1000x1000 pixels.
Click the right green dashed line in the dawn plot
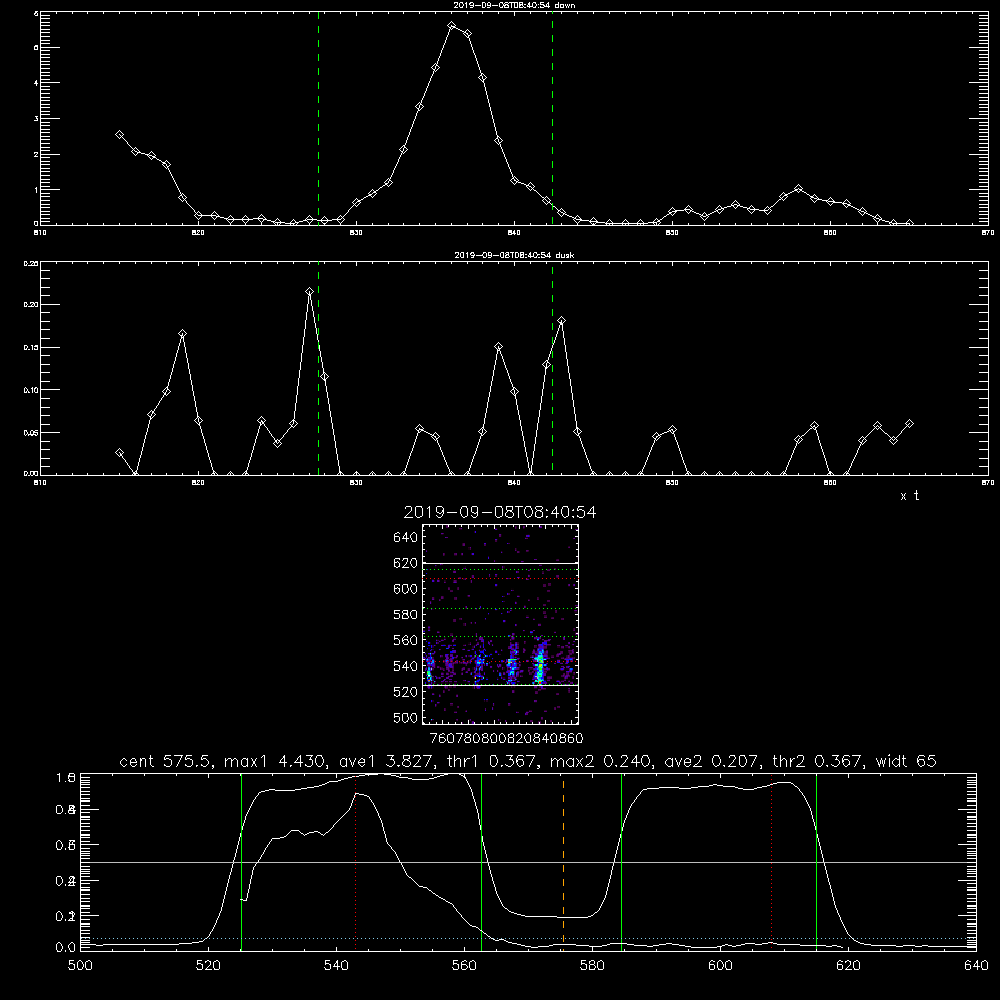(552, 119)
